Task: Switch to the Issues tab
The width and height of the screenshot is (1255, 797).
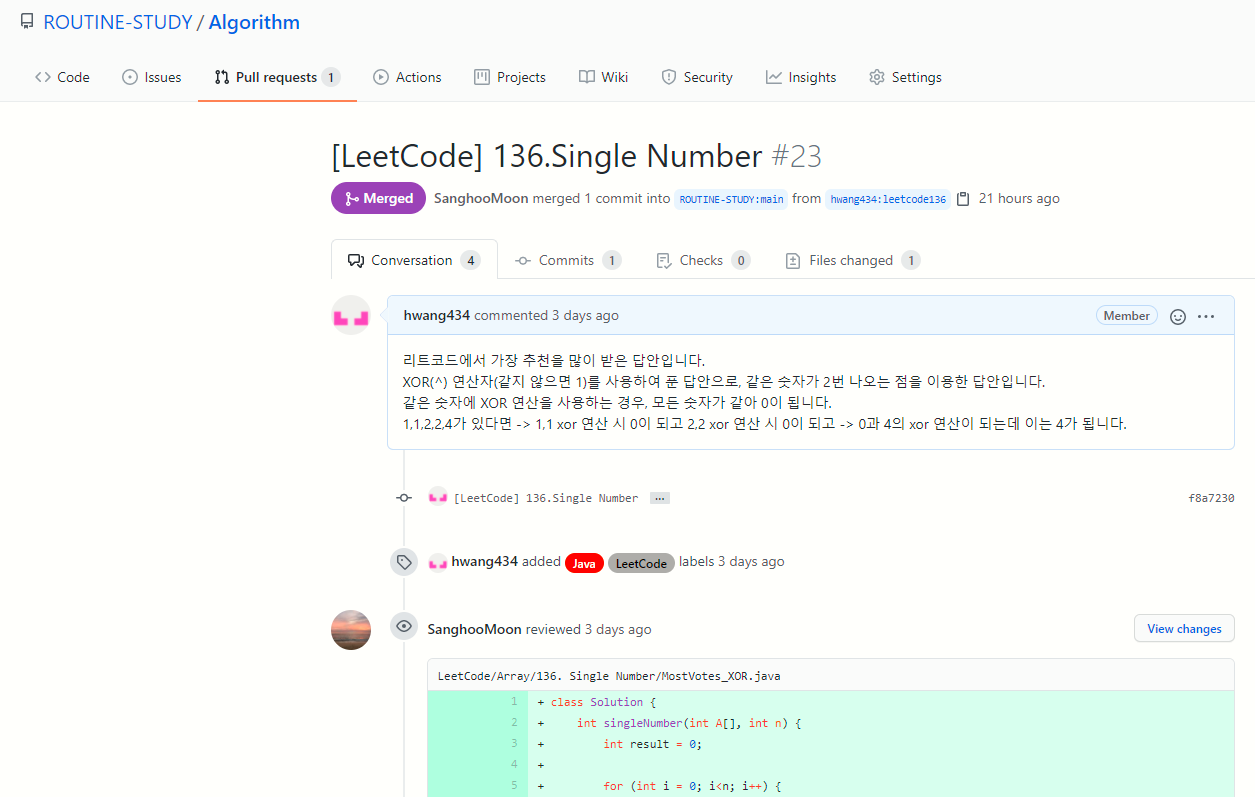Action: coord(152,77)
